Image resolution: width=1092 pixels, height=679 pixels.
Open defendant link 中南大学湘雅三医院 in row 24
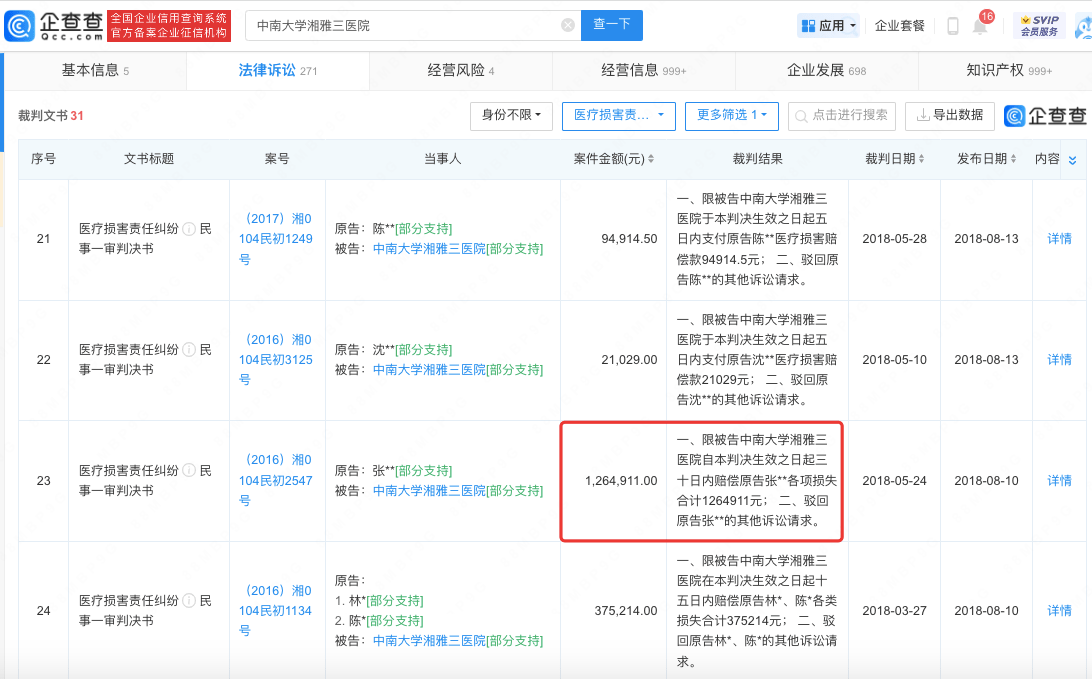point(429,641)
